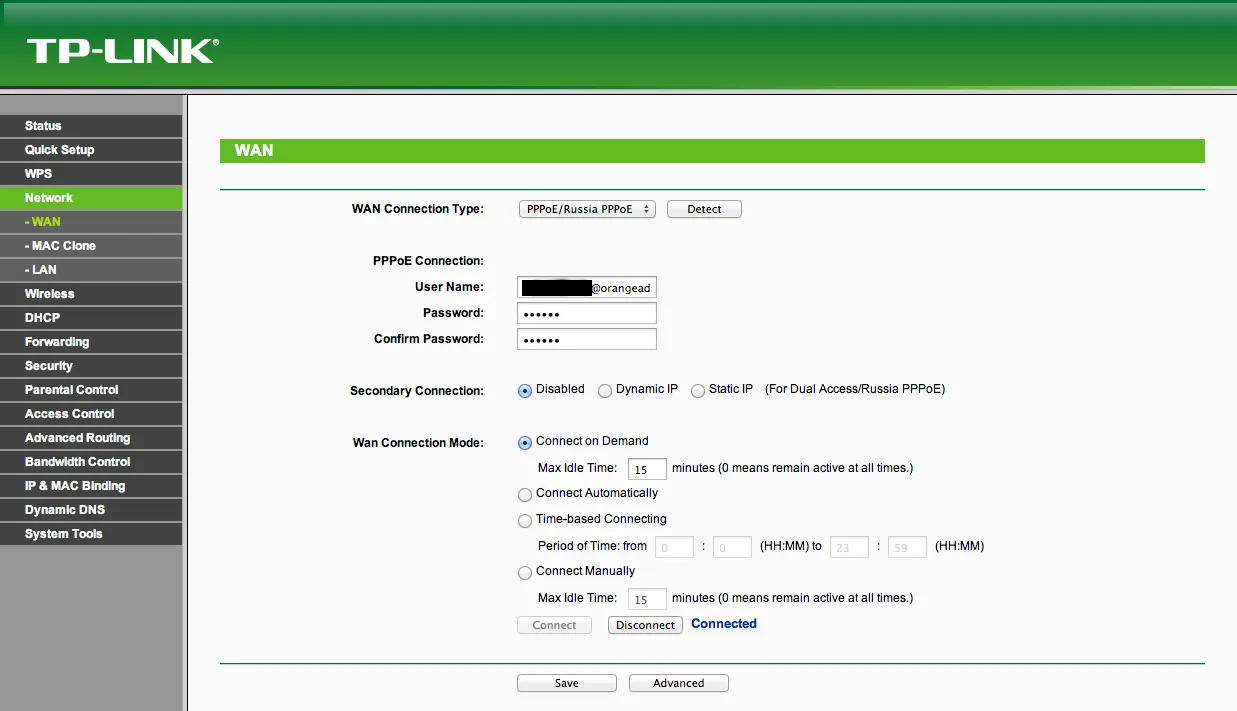The image size is (1237, 711).
Task: Click the Disconnect button
Action: pos(645,624)
